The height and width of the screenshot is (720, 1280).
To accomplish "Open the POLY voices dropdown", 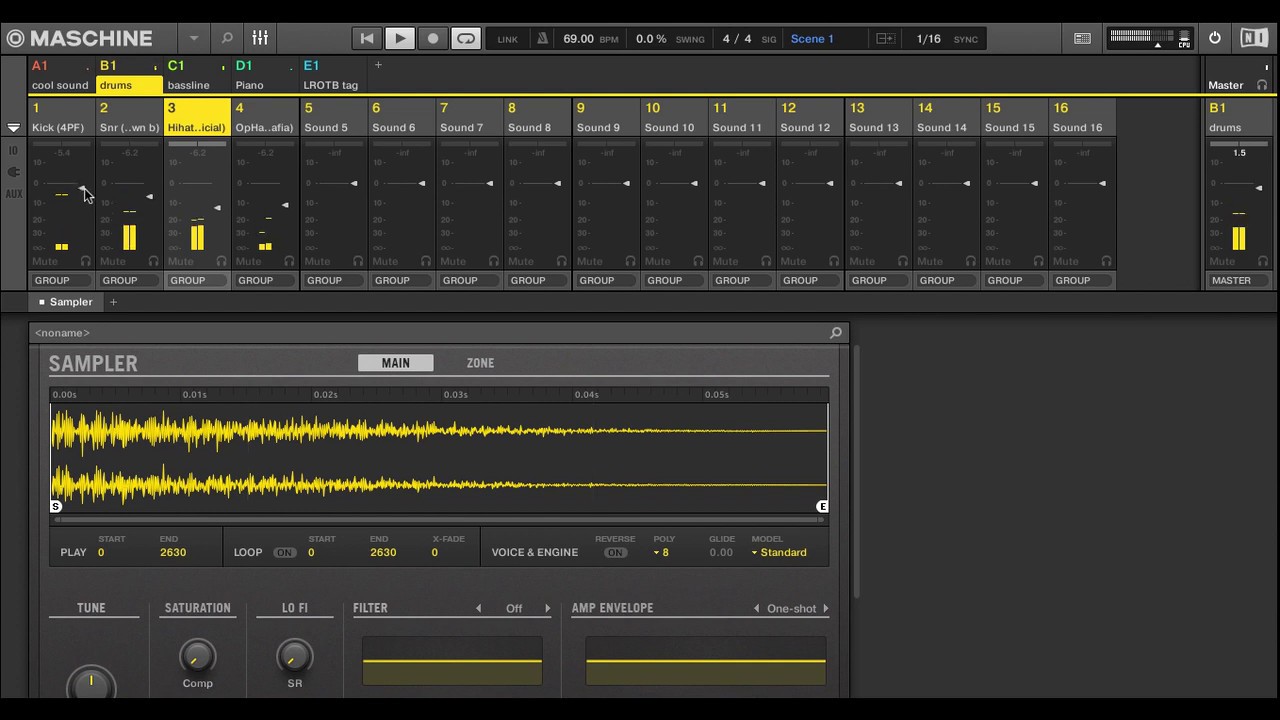I will [661, 552].
